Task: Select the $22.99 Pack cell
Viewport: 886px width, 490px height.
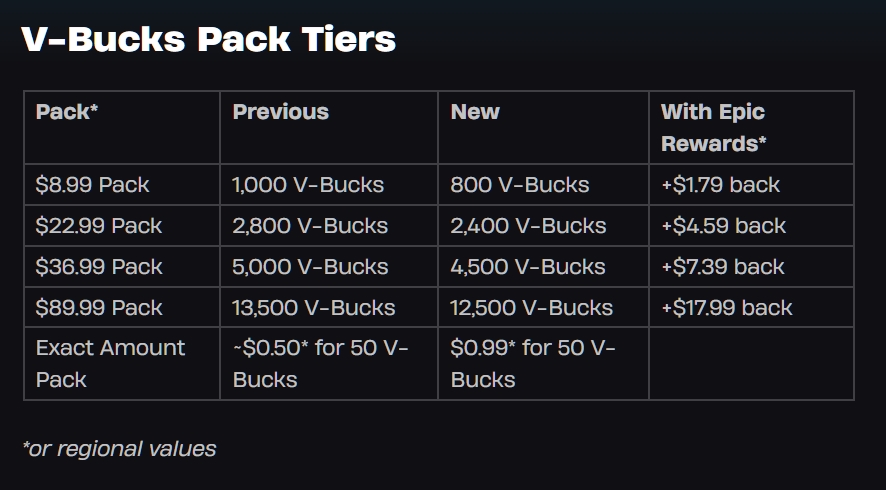Action: [98, 226]
